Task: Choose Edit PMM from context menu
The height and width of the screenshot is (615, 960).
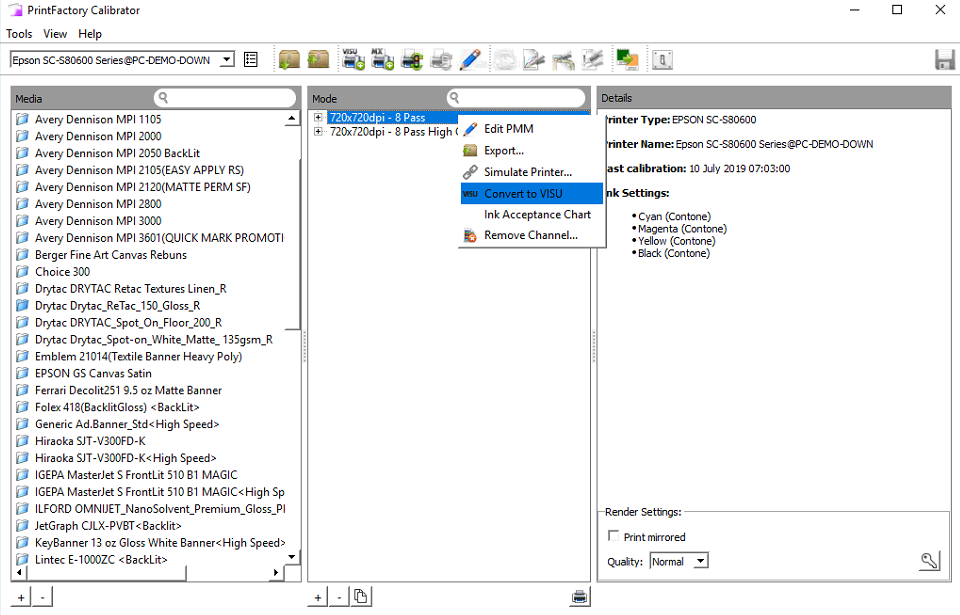Action: coord(532,129)
